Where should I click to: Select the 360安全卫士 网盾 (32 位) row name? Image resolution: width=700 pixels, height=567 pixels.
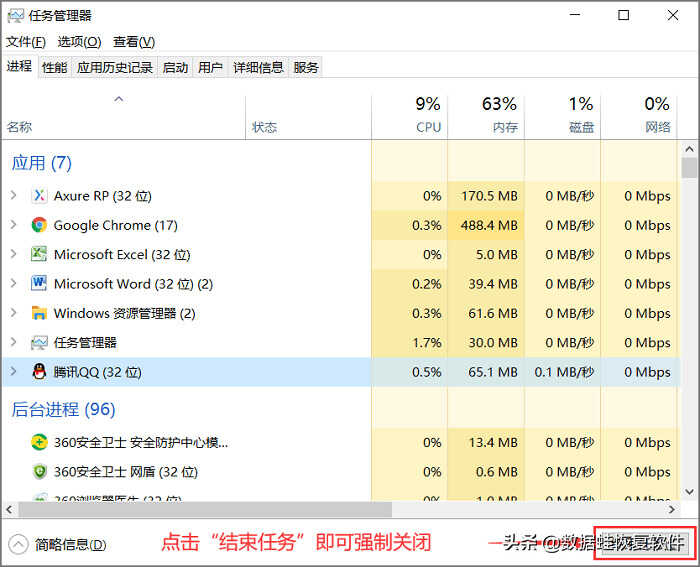pos(126,472)
